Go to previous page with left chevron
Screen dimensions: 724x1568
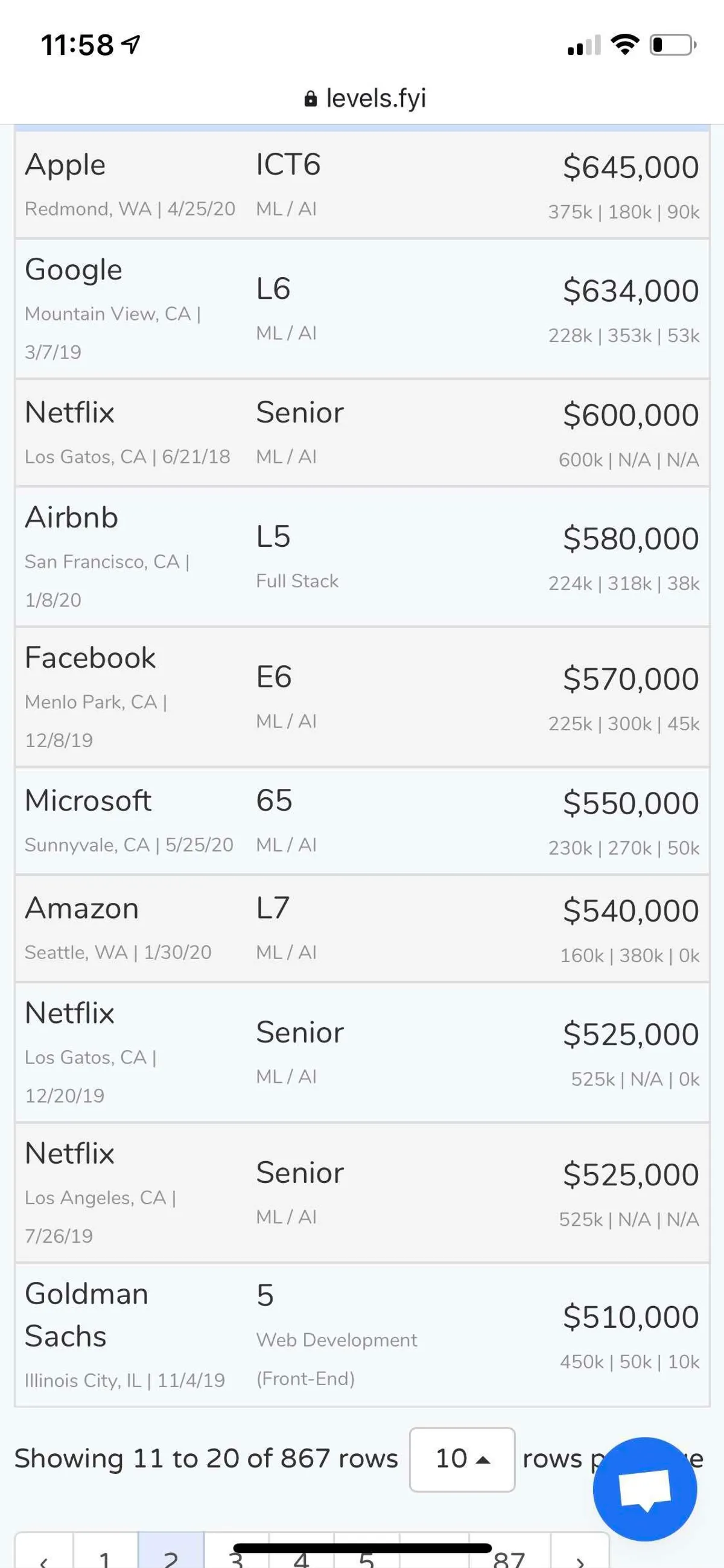click(x=44, y=1558)
